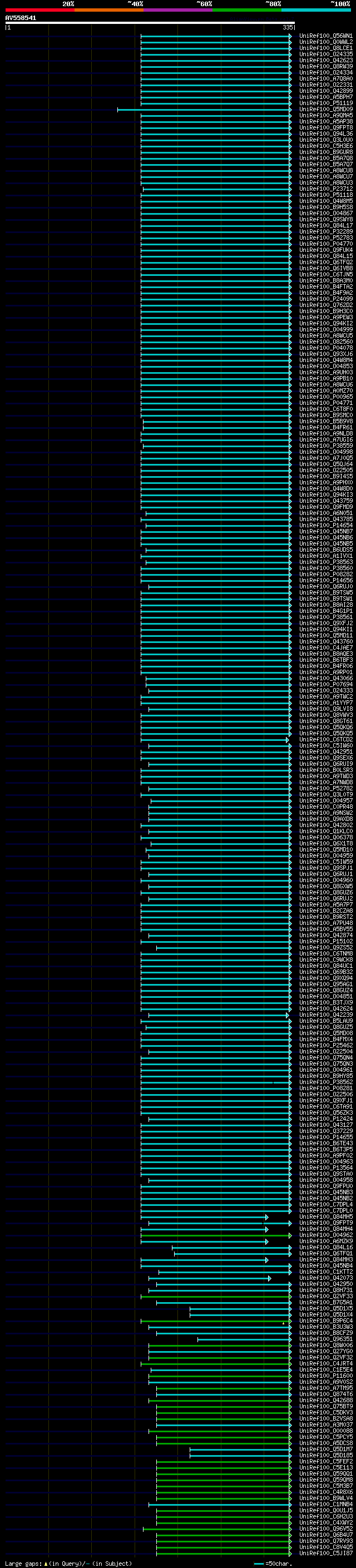Open hit UniRef100_Q42623
The image size is (356, 1568).
(x=326, y=60)
